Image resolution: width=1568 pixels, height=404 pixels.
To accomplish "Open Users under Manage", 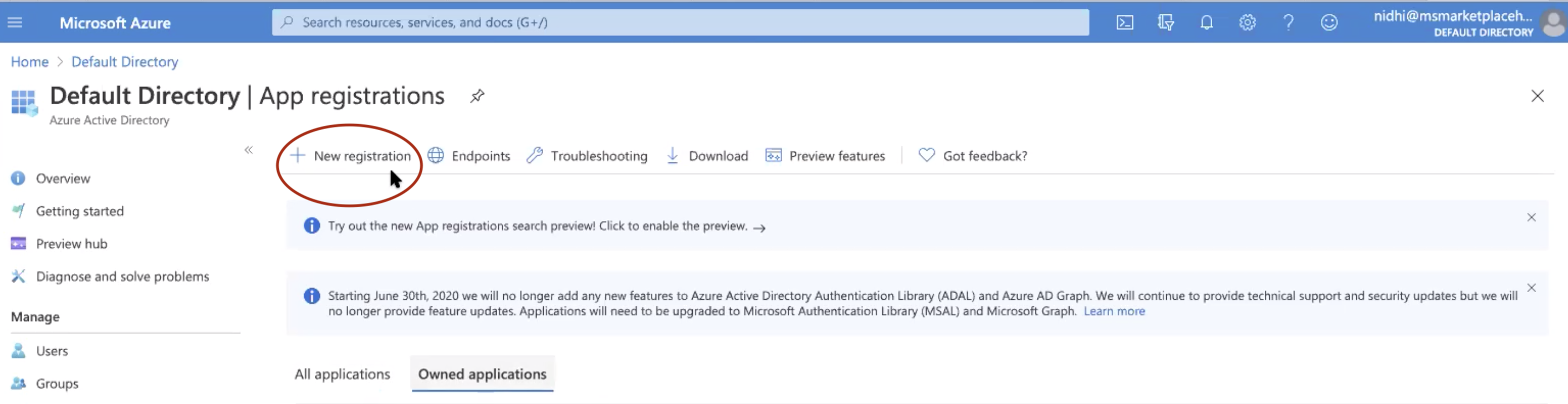I will tap(52, 350).
